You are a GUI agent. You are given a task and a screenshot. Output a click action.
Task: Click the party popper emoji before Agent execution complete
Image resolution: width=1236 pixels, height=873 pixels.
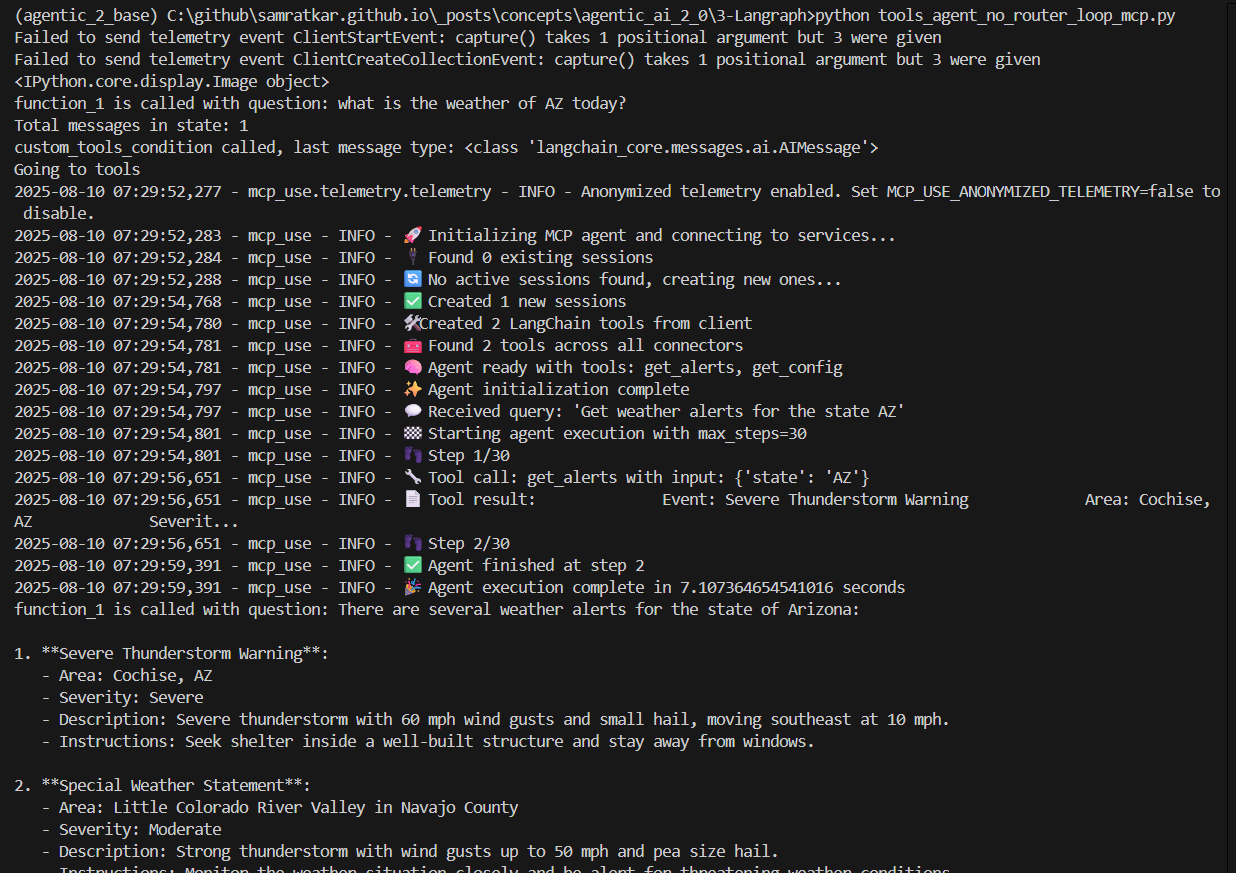coord(412,588)
